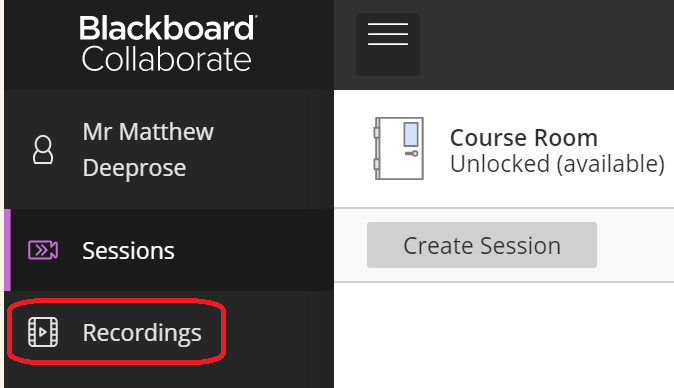Click the play triangle inside Recordings icon

43,332
